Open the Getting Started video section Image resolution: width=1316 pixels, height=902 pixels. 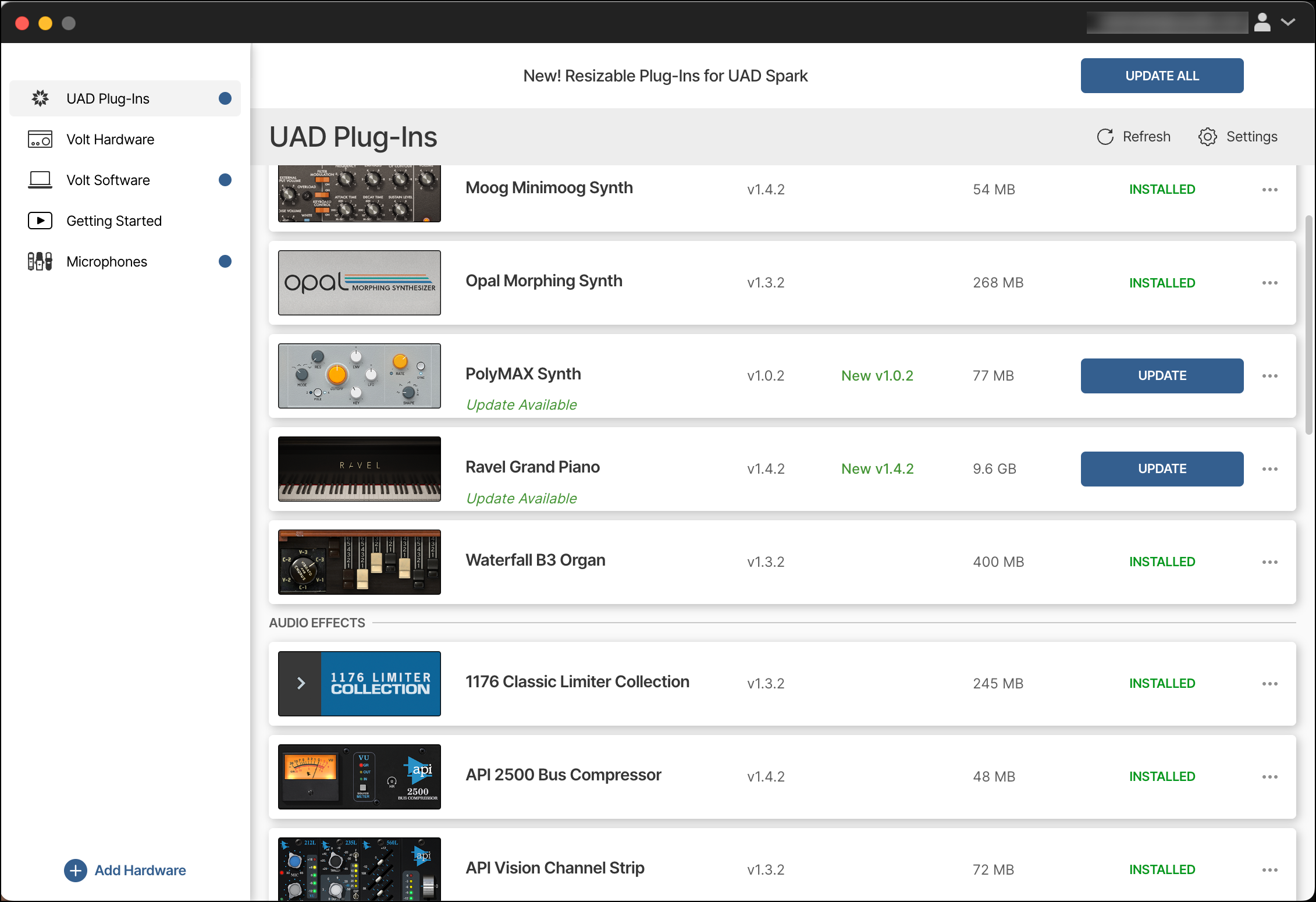(x=40, y=221)
